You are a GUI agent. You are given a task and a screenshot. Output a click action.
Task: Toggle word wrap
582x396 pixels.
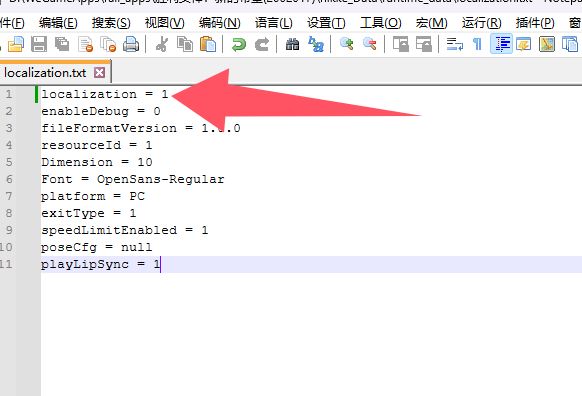click(455, 44)
